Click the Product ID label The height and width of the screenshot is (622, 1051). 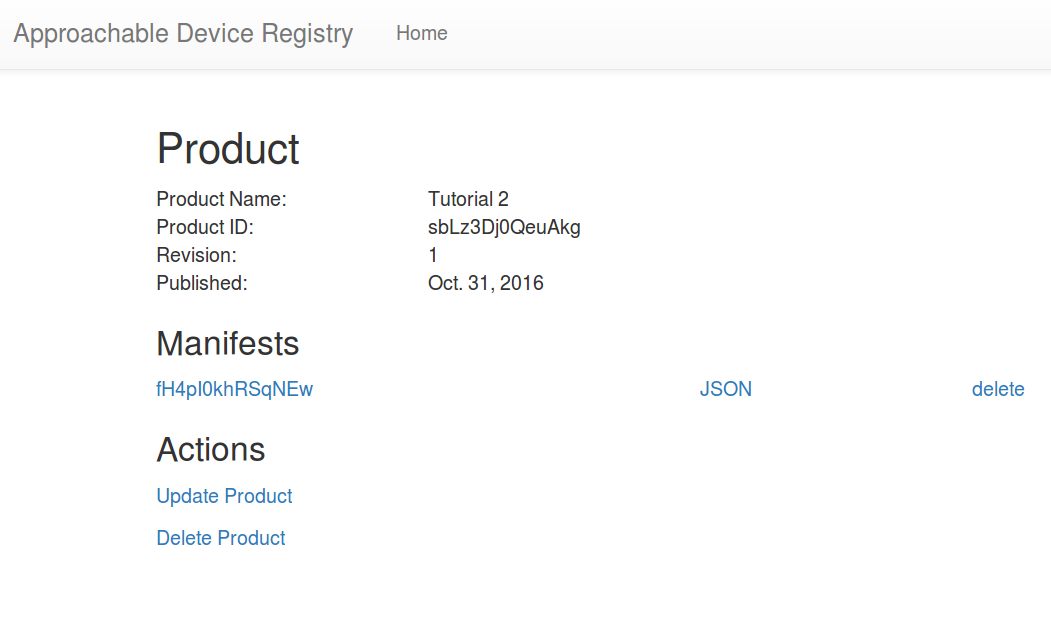(x=205, y=227)
